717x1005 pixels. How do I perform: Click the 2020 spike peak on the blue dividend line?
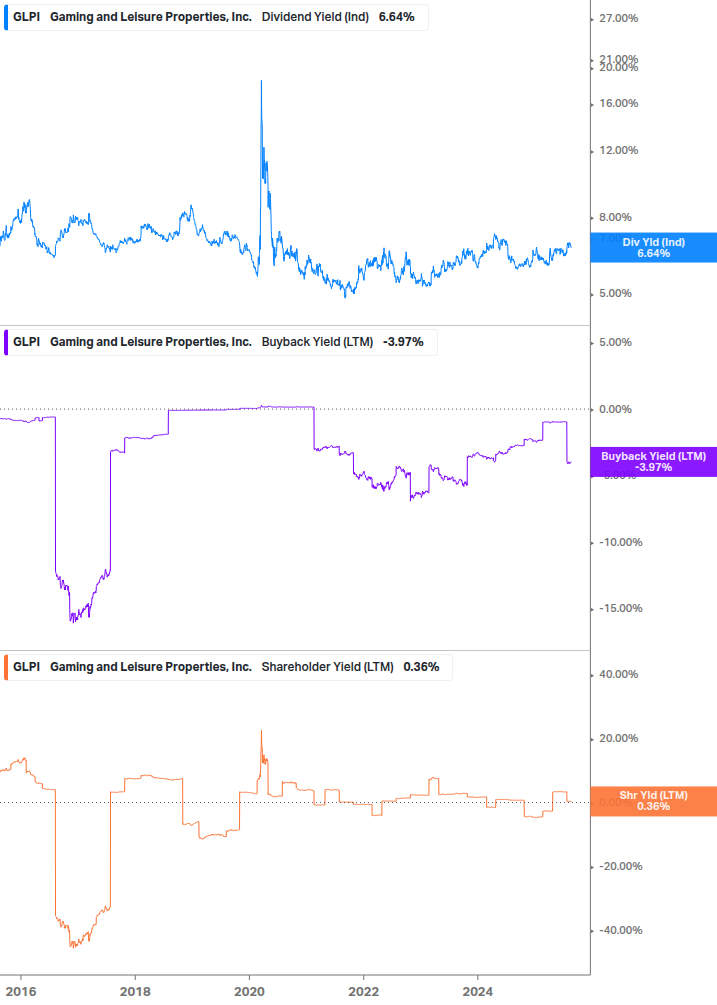261,81
